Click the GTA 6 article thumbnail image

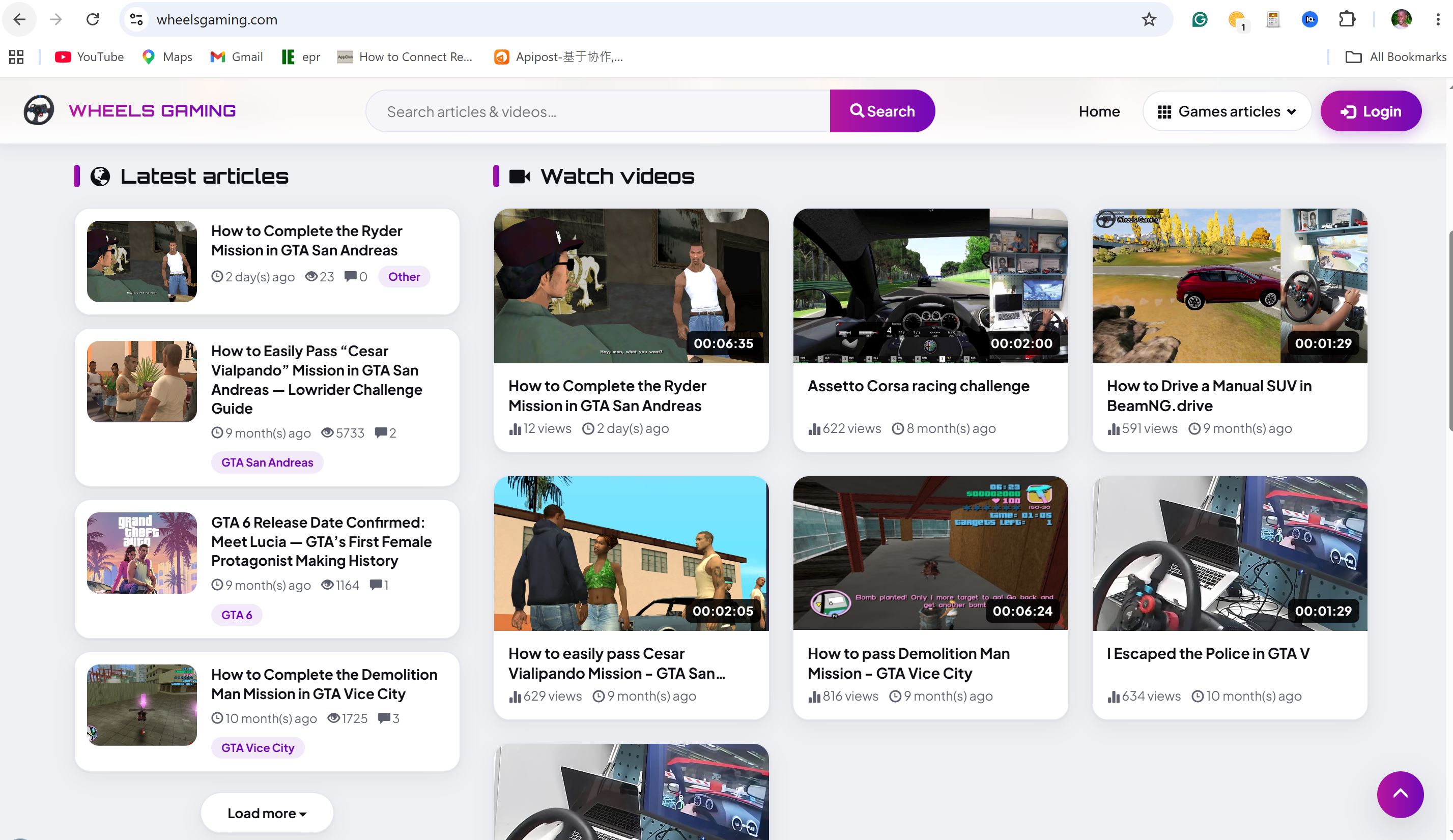(x=142, y=553)
